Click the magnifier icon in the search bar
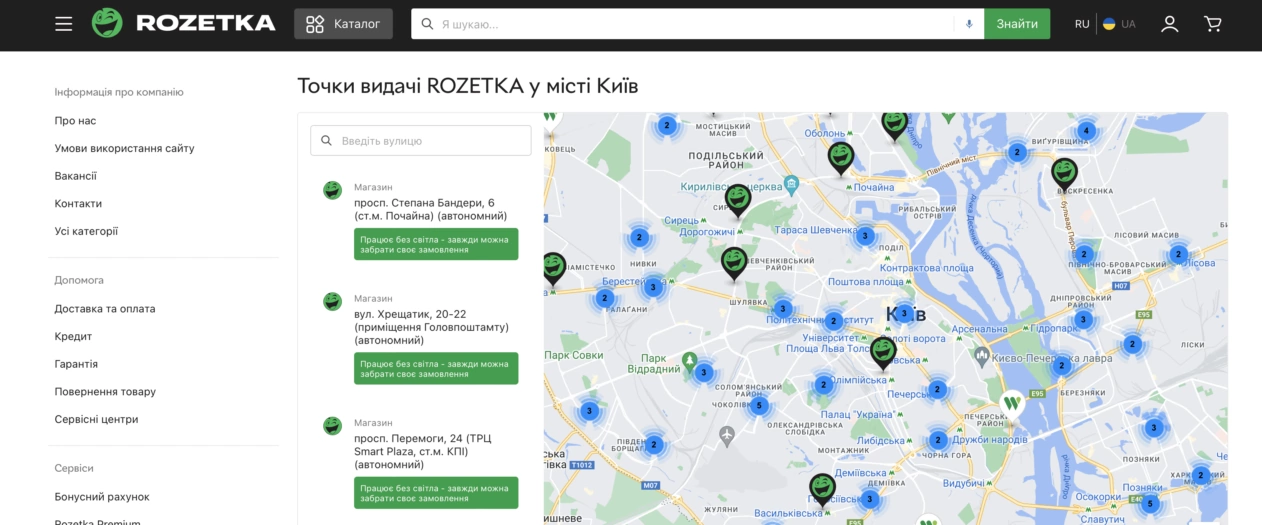Viewport: 1262px width, 525px height. pyautogui.click(x=427, y=24)
